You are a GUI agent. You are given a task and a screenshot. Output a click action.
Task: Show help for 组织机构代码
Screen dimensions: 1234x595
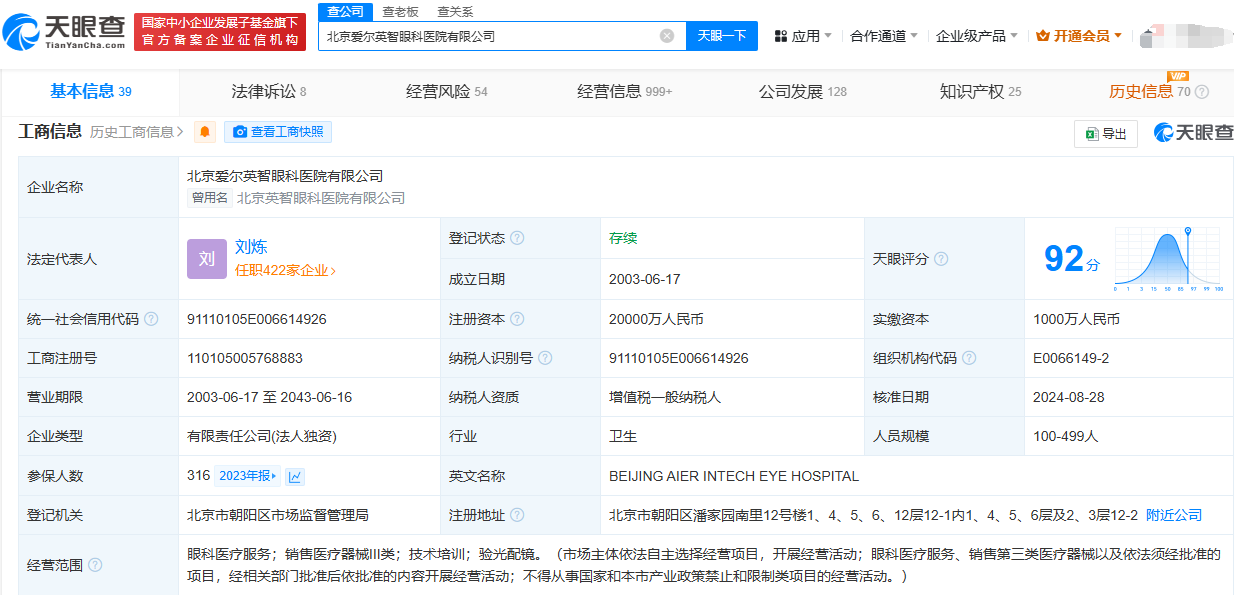pos(969,358)
